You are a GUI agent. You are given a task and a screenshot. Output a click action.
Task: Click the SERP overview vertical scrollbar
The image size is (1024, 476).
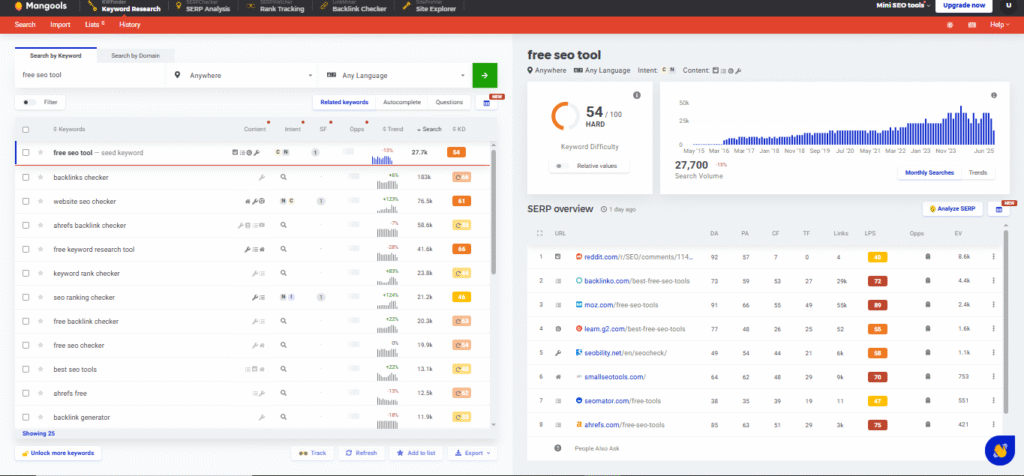pos(1006,320)
